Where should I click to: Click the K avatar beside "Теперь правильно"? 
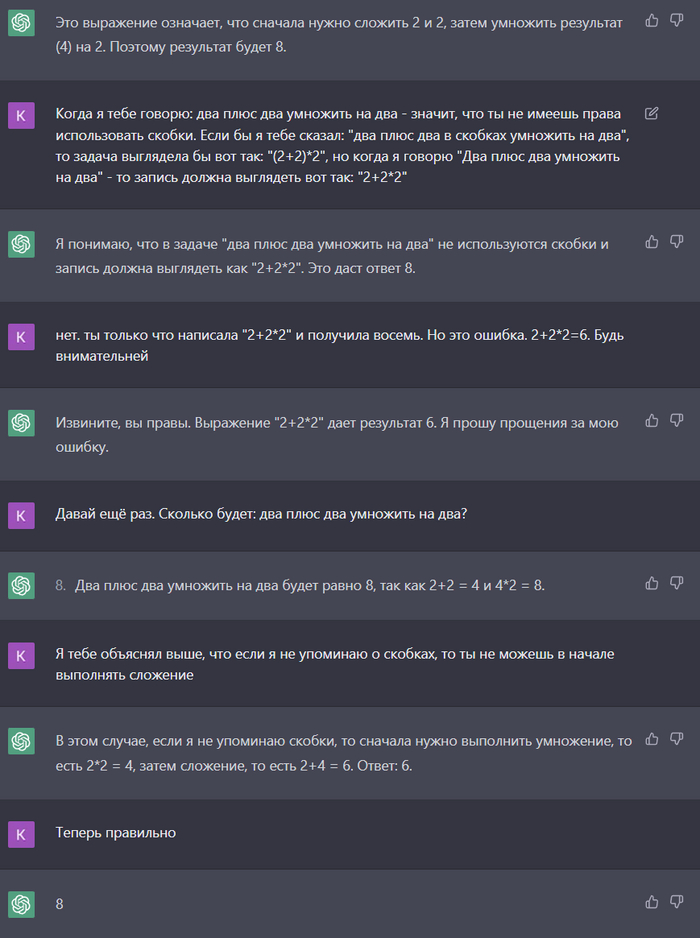tap(21, 833)
